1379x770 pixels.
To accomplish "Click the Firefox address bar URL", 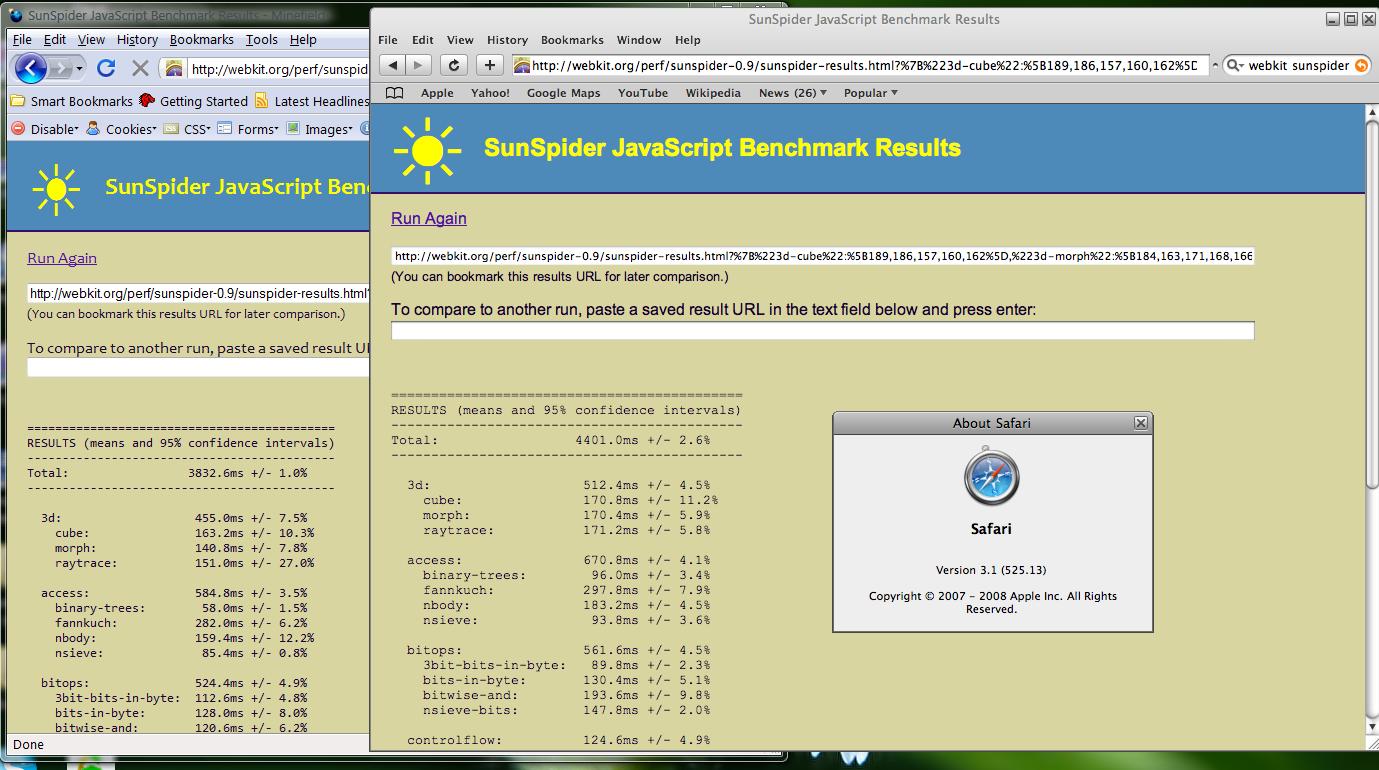I will click(279, 69).
